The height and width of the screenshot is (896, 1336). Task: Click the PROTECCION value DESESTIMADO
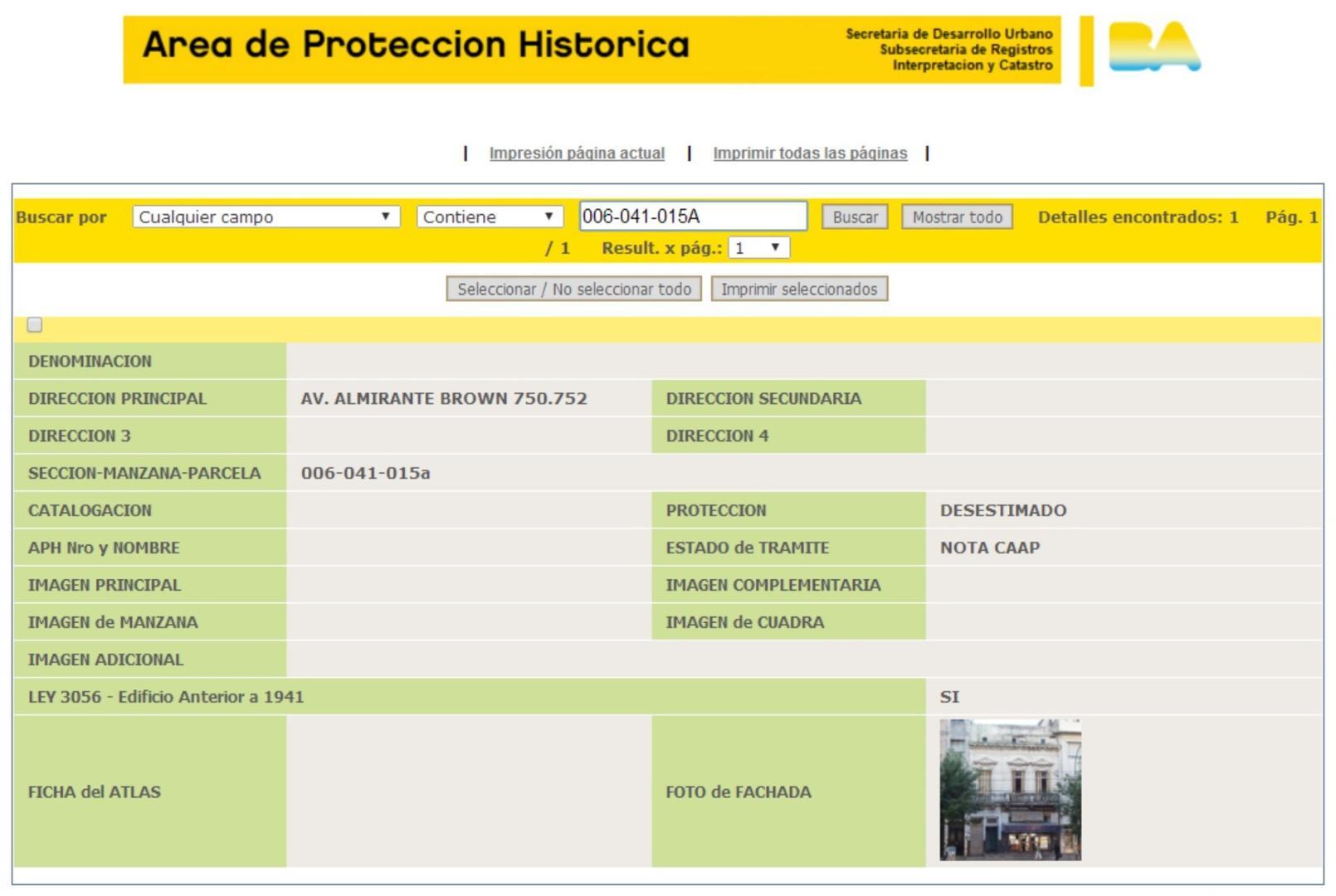[1004, 510]
